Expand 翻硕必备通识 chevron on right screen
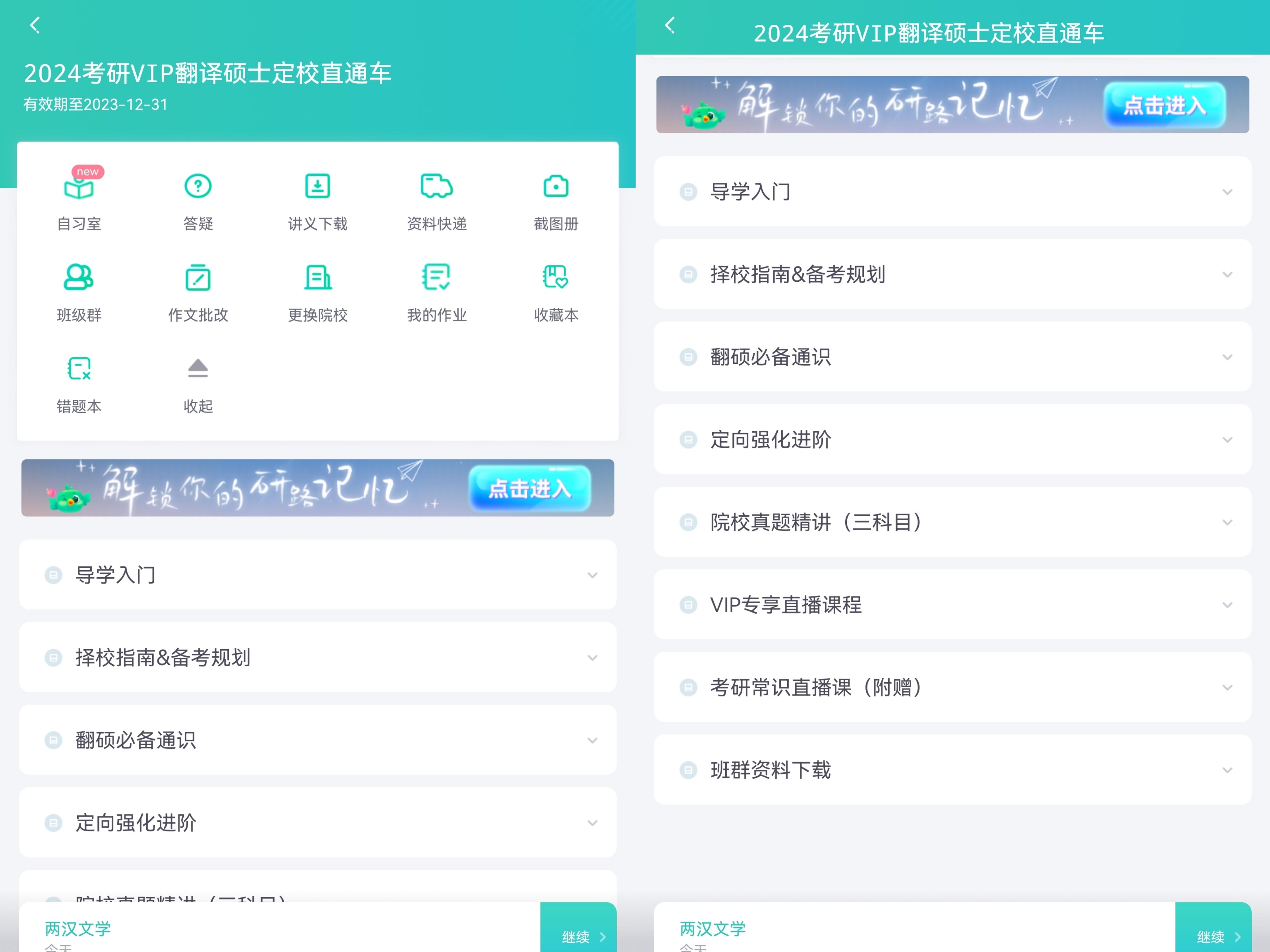 [1228, 357]
